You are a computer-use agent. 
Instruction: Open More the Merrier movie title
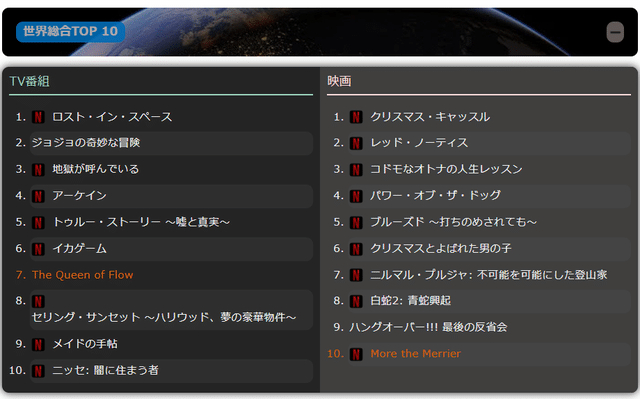[x=416, y=354]
